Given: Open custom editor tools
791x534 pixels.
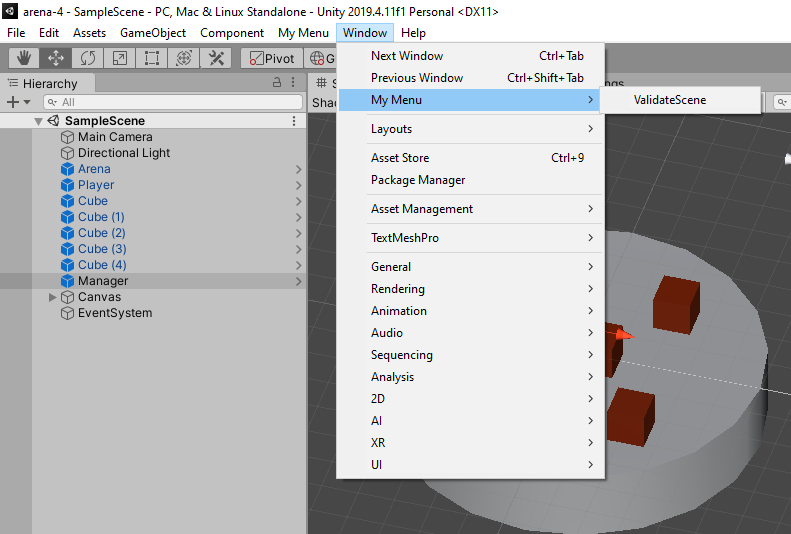Looking at the screenshot, I should tap(216, 58).
